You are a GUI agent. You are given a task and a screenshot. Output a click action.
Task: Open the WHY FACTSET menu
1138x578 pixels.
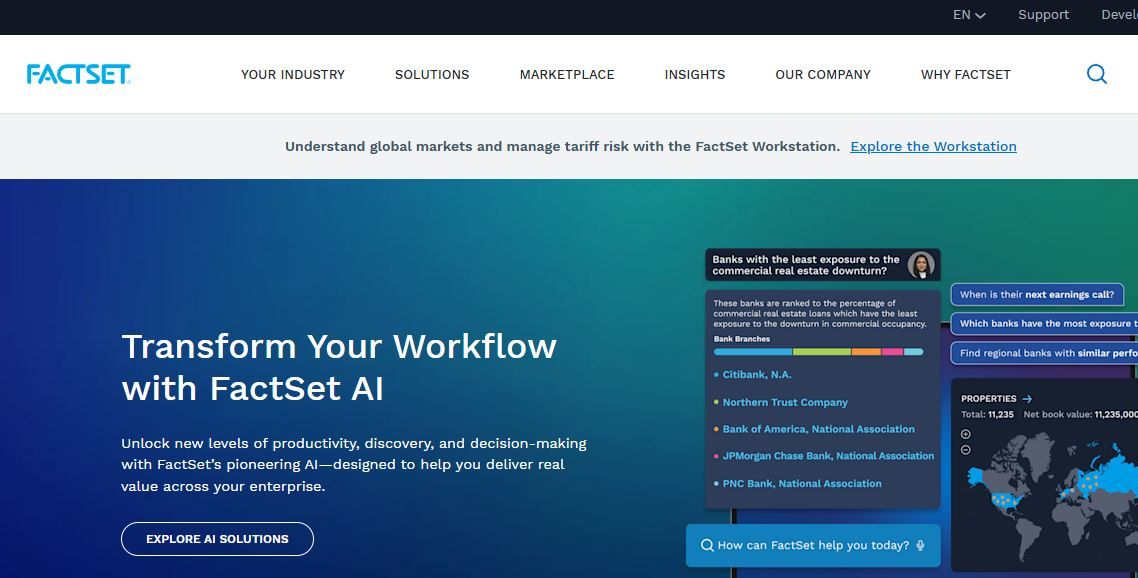click(x=965, y=74)
